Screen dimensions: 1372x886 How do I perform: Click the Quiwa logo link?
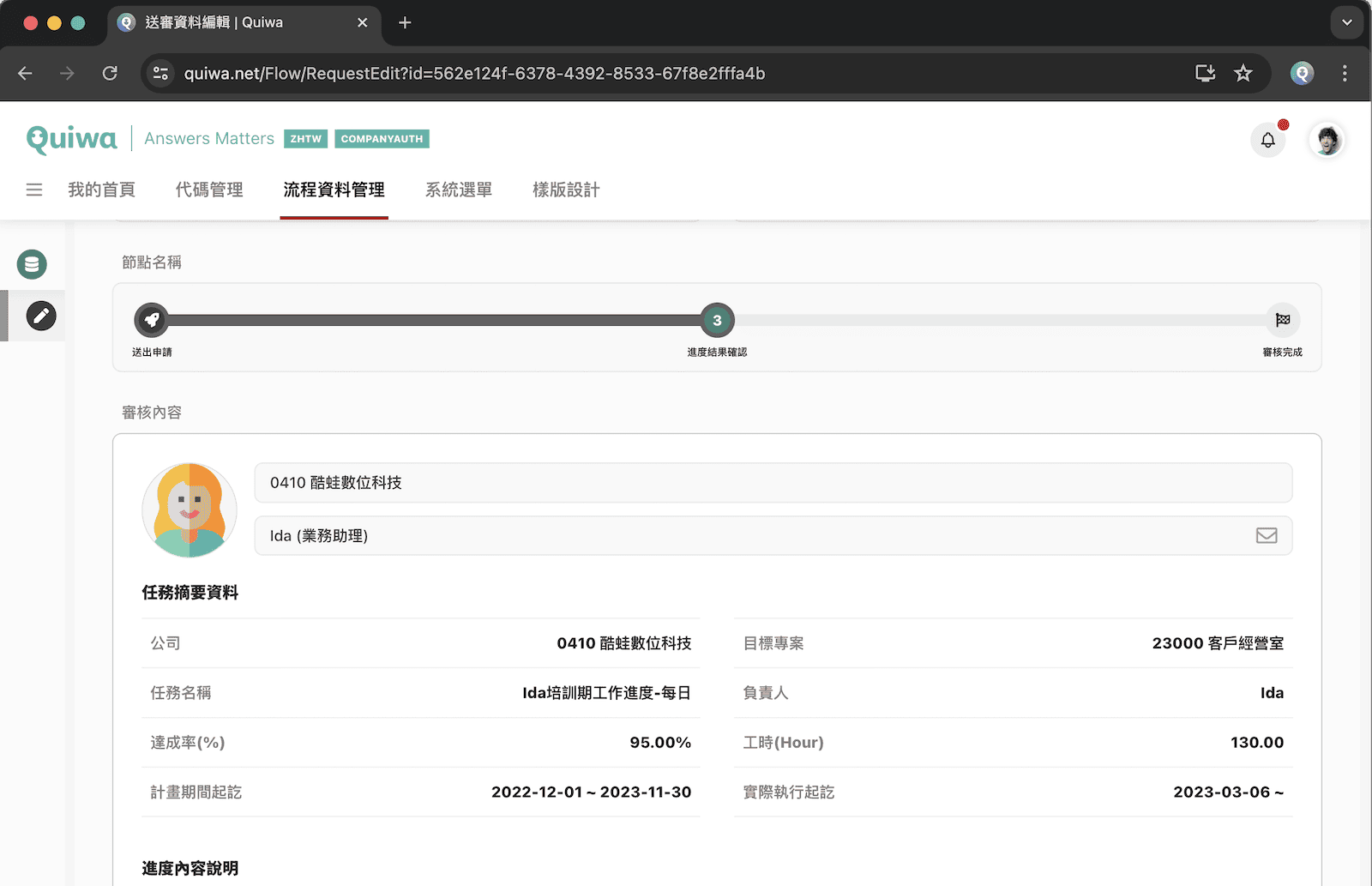(72, 138)
